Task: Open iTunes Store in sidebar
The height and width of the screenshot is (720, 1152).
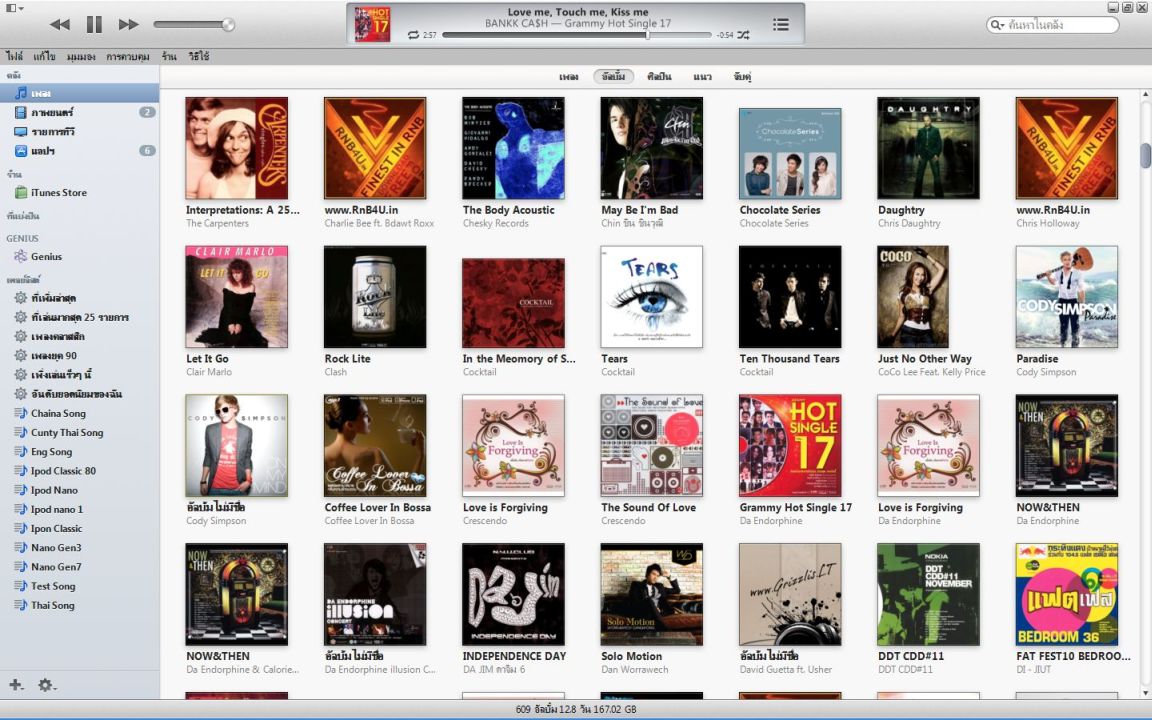Action: click(x=79, y=192)
